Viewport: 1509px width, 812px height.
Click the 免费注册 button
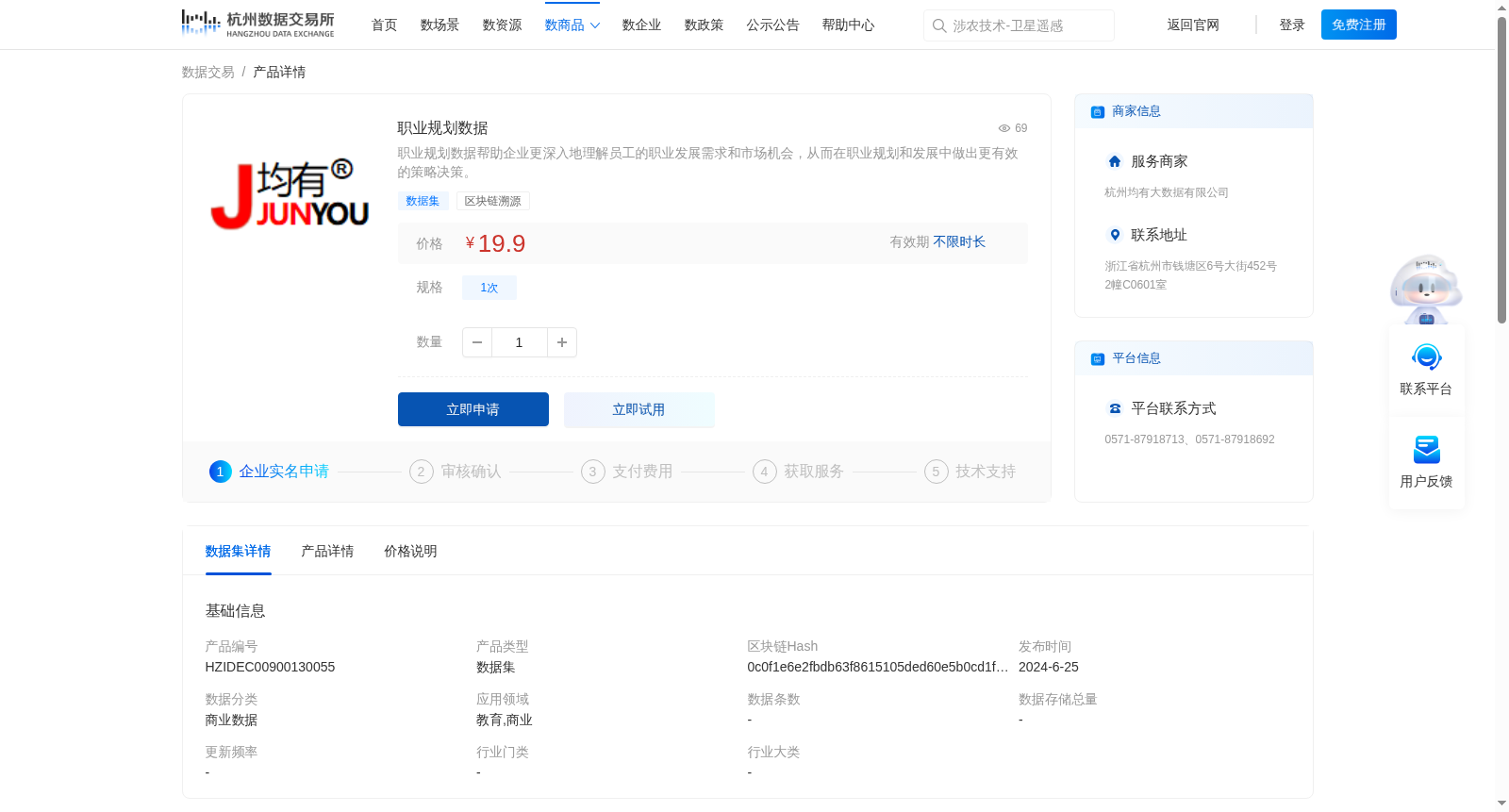[1359, 25]
